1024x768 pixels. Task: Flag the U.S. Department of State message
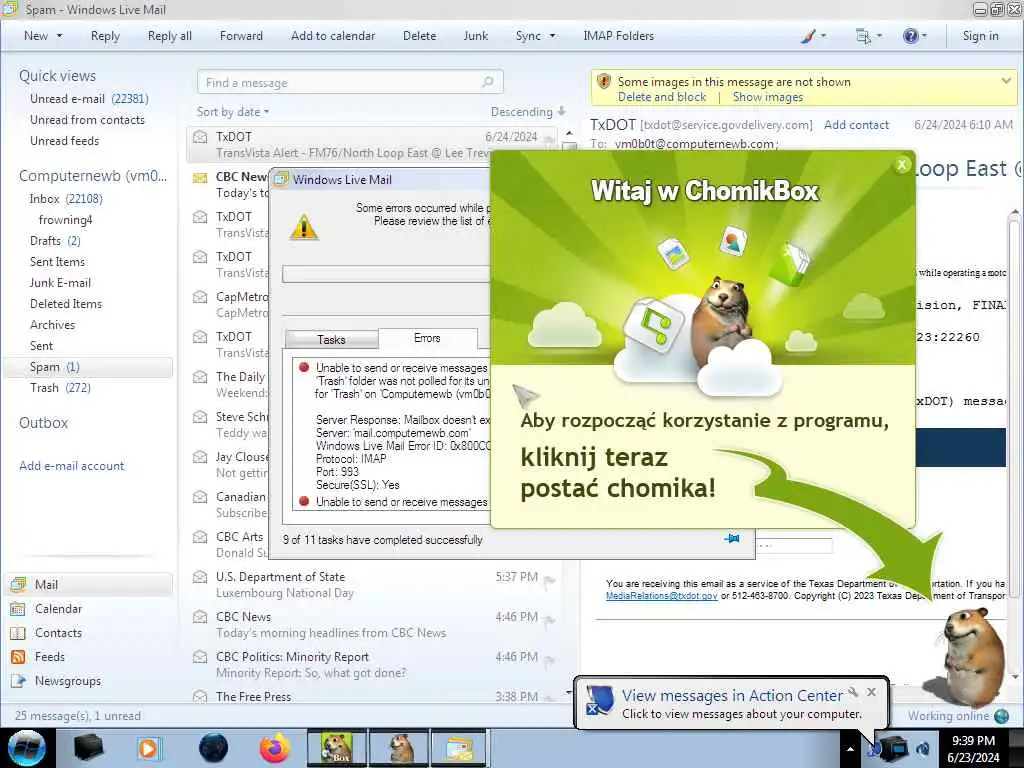(x=549, y=581)
